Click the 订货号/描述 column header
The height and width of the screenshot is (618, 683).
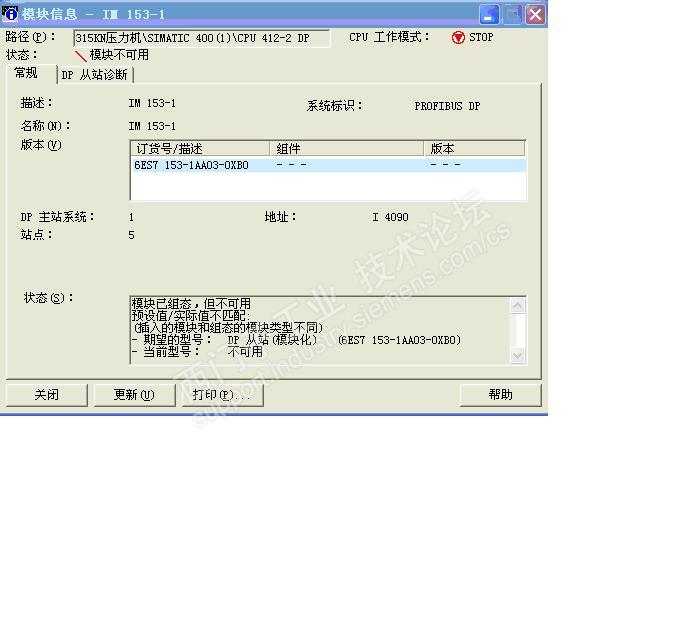point(200,149)
